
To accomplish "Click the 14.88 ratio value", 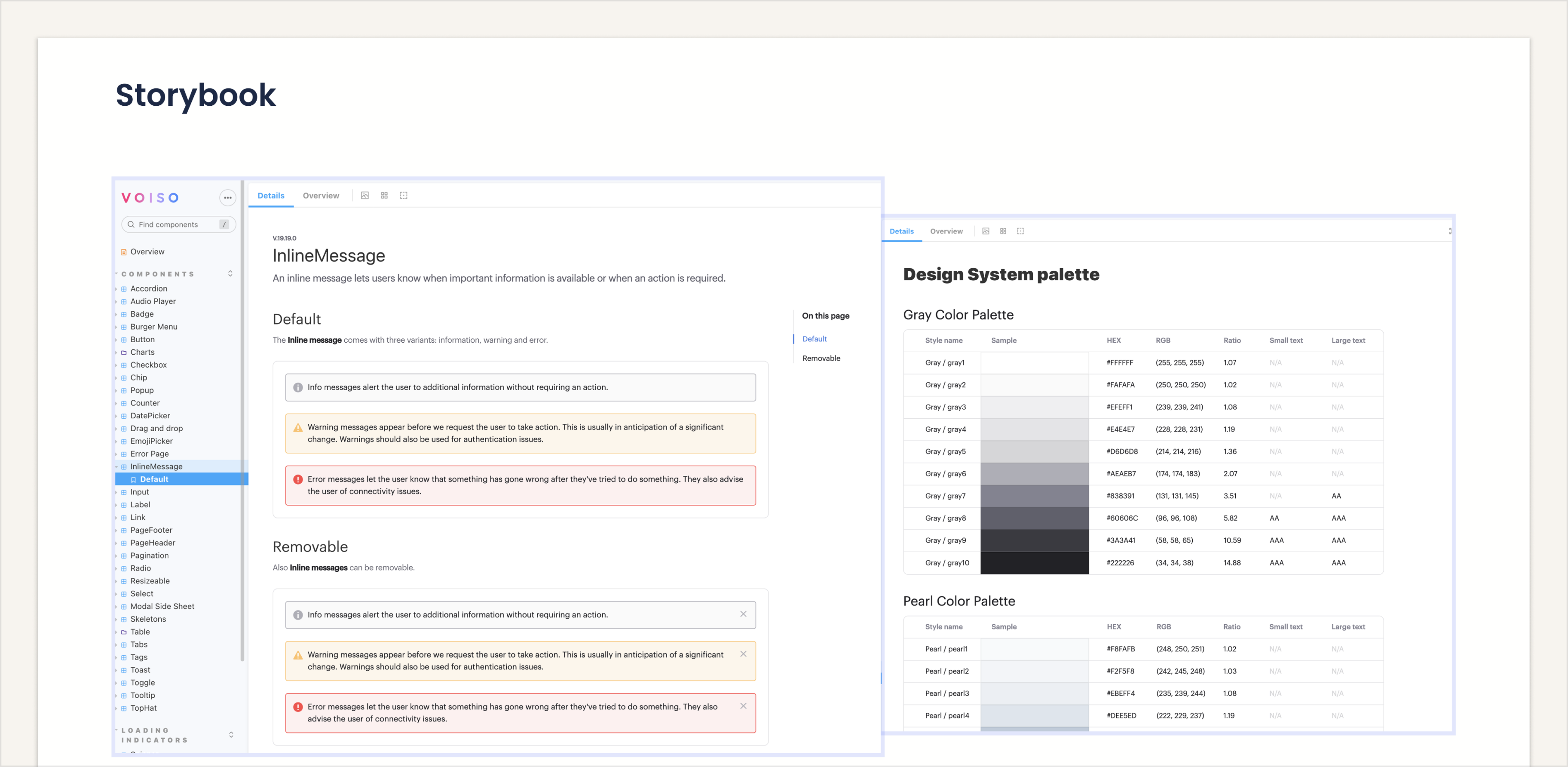I will 1231,563.
